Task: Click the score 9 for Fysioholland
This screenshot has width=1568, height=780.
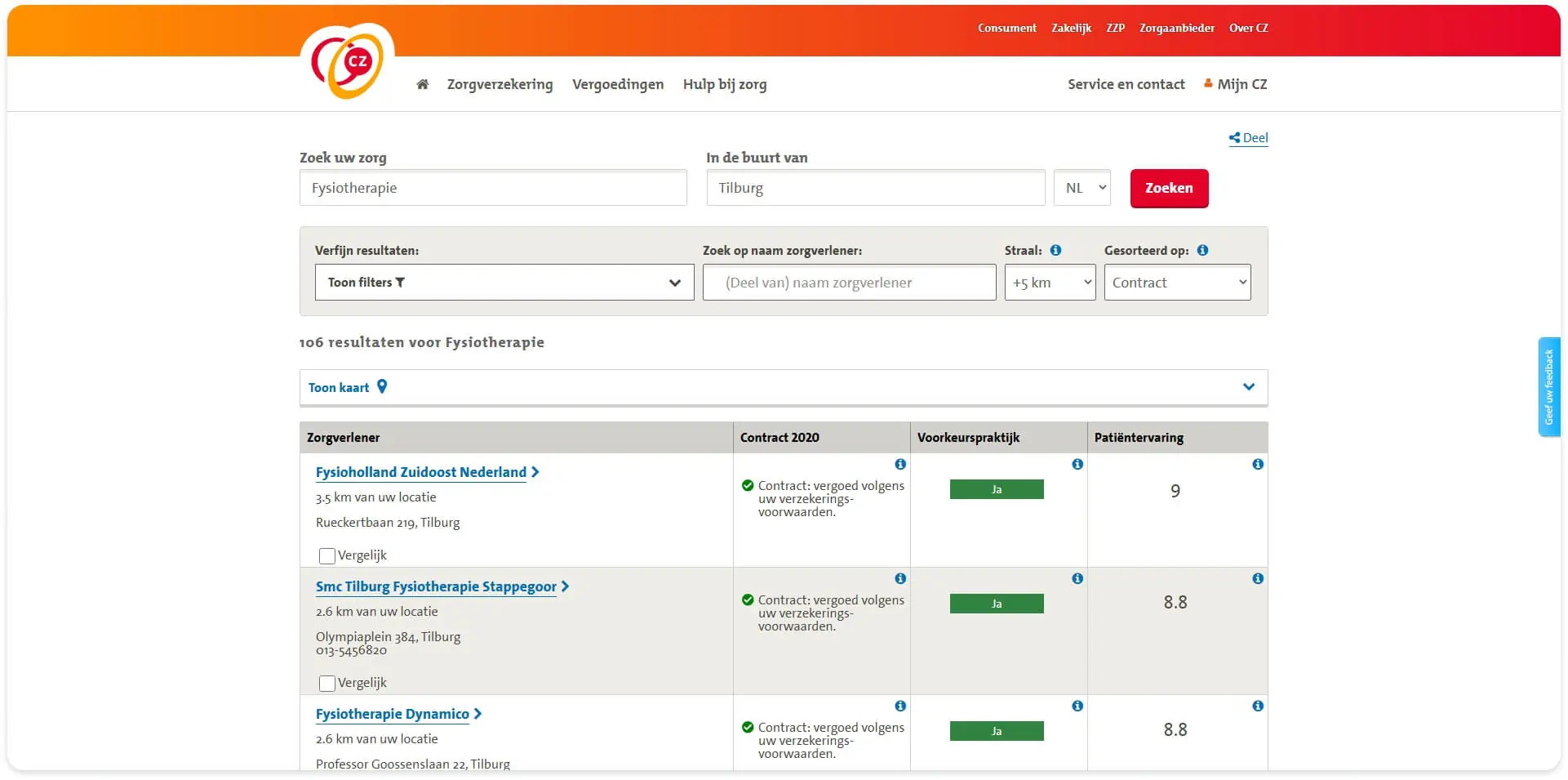Action: 1175,491
